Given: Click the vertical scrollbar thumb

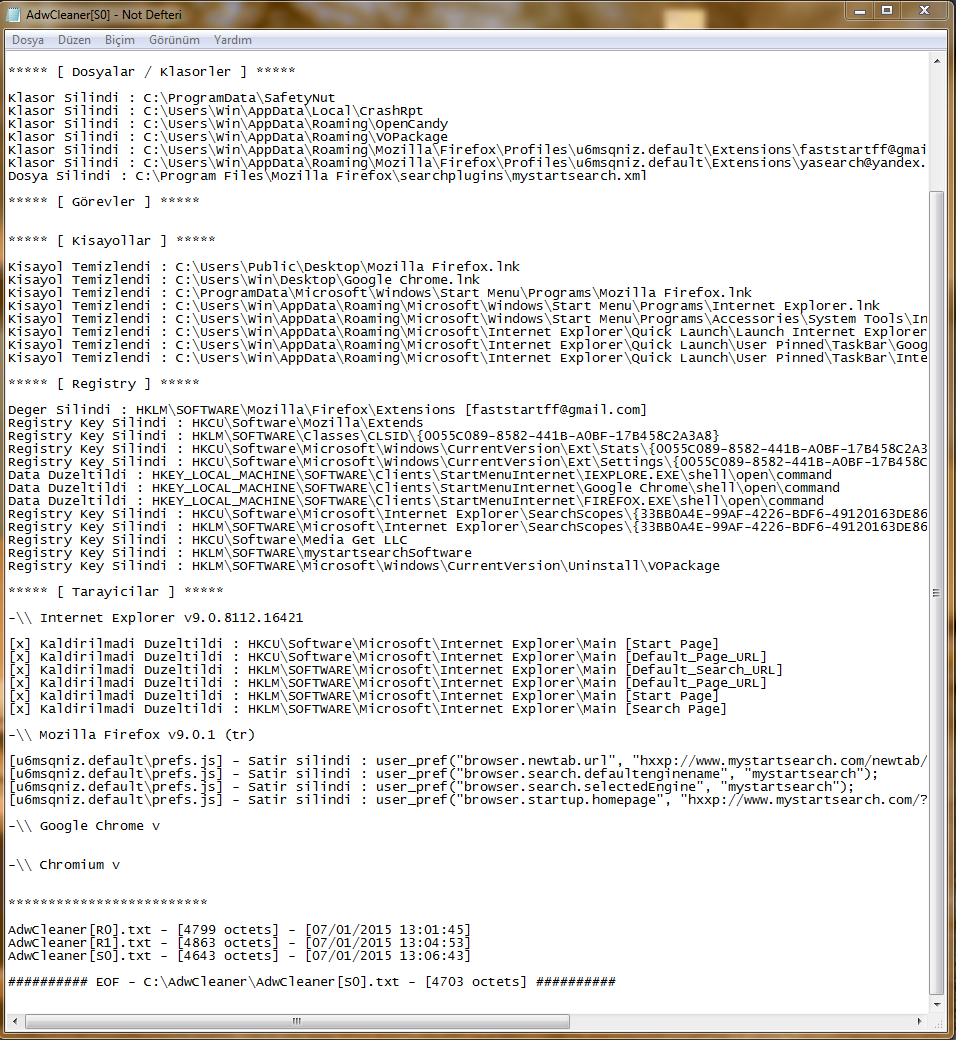Looking at the screenshot, I should (937, 592).
